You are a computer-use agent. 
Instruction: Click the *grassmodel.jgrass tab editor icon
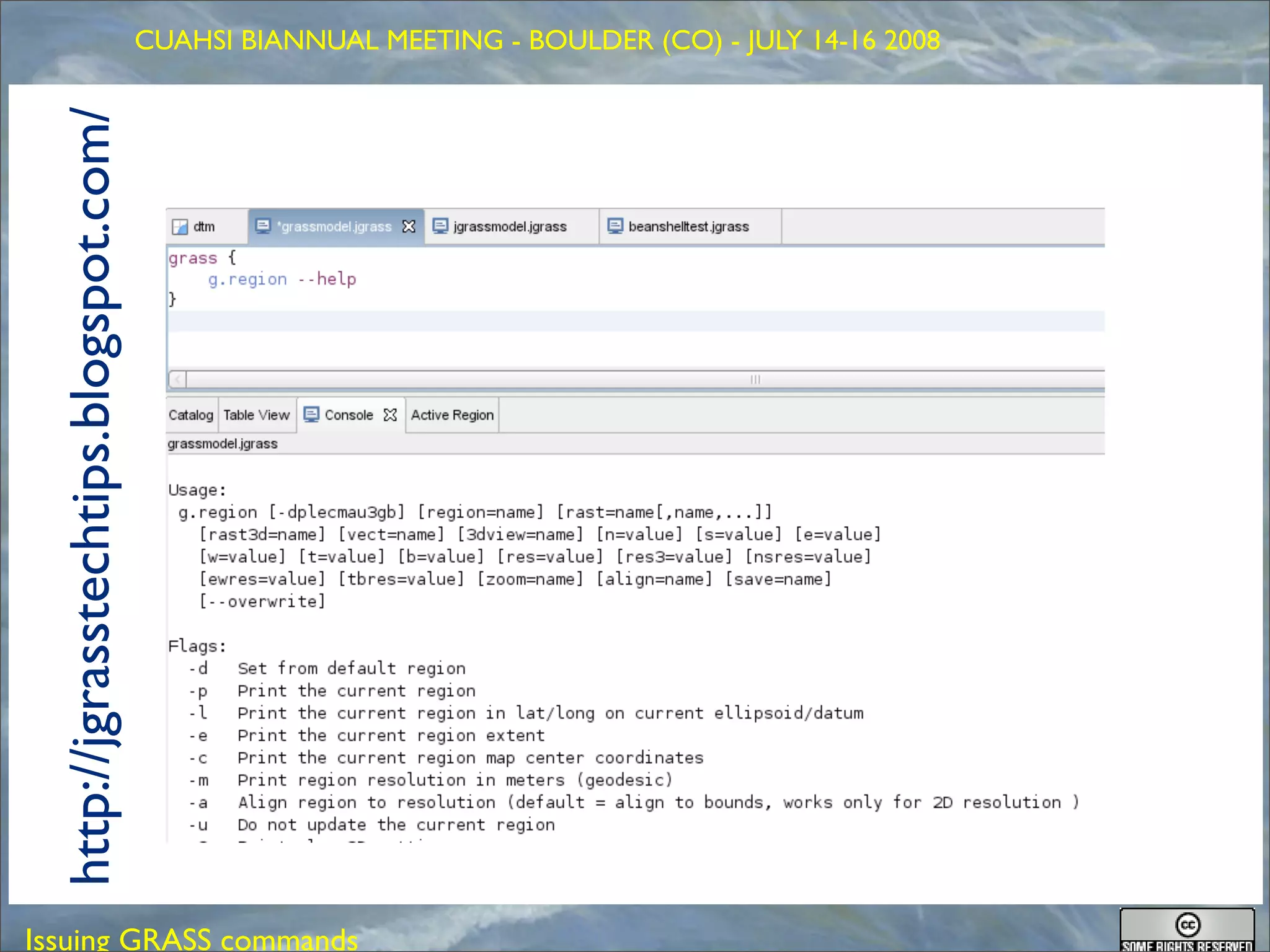point(263,226)
